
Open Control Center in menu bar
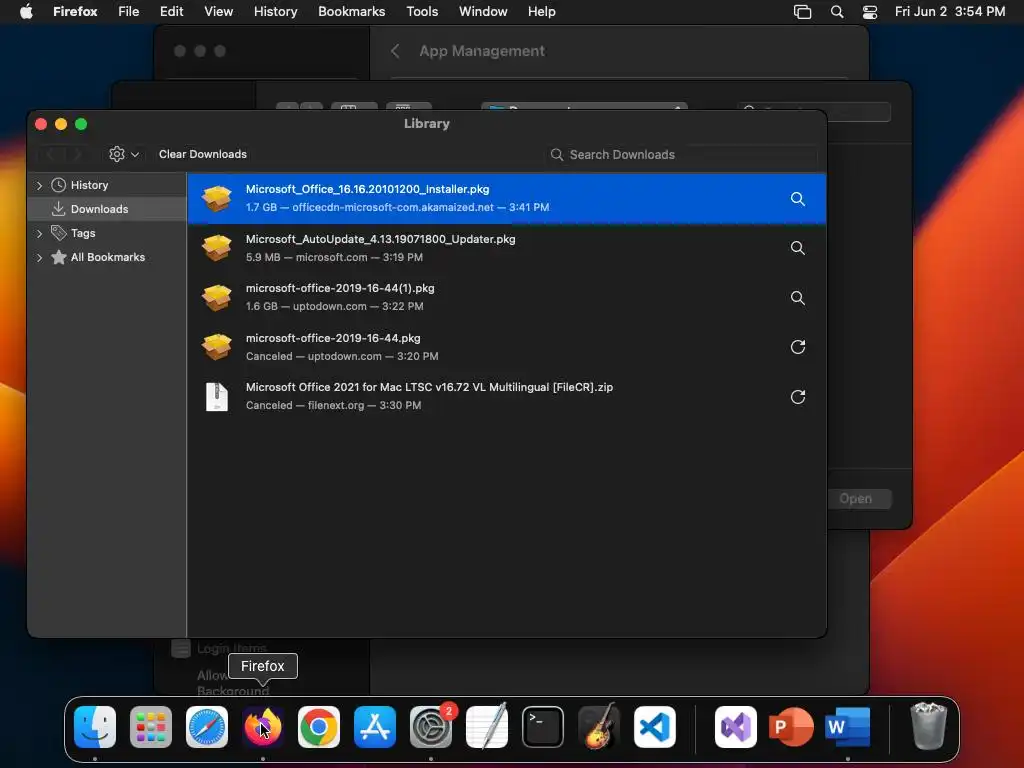click(870, 12)
